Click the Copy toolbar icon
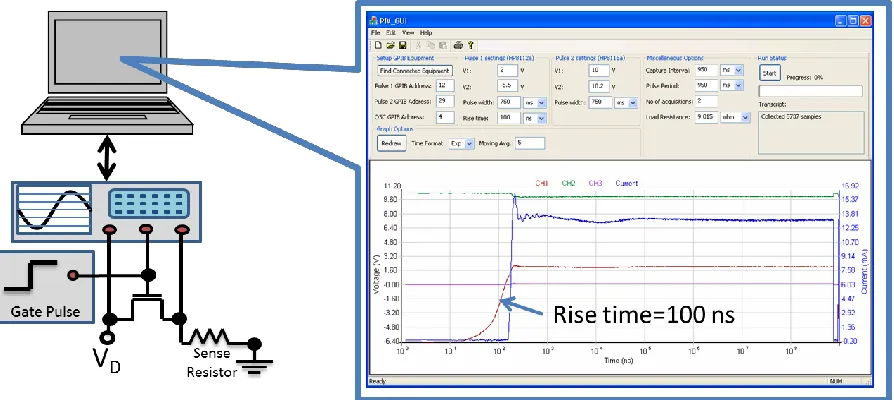This screenshot has width=894, height=400. coord(431,45)
